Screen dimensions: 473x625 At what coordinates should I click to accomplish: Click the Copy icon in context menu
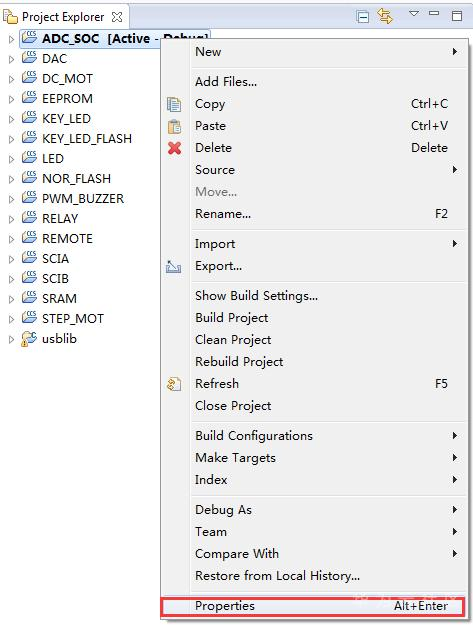[x=174, y=104]
